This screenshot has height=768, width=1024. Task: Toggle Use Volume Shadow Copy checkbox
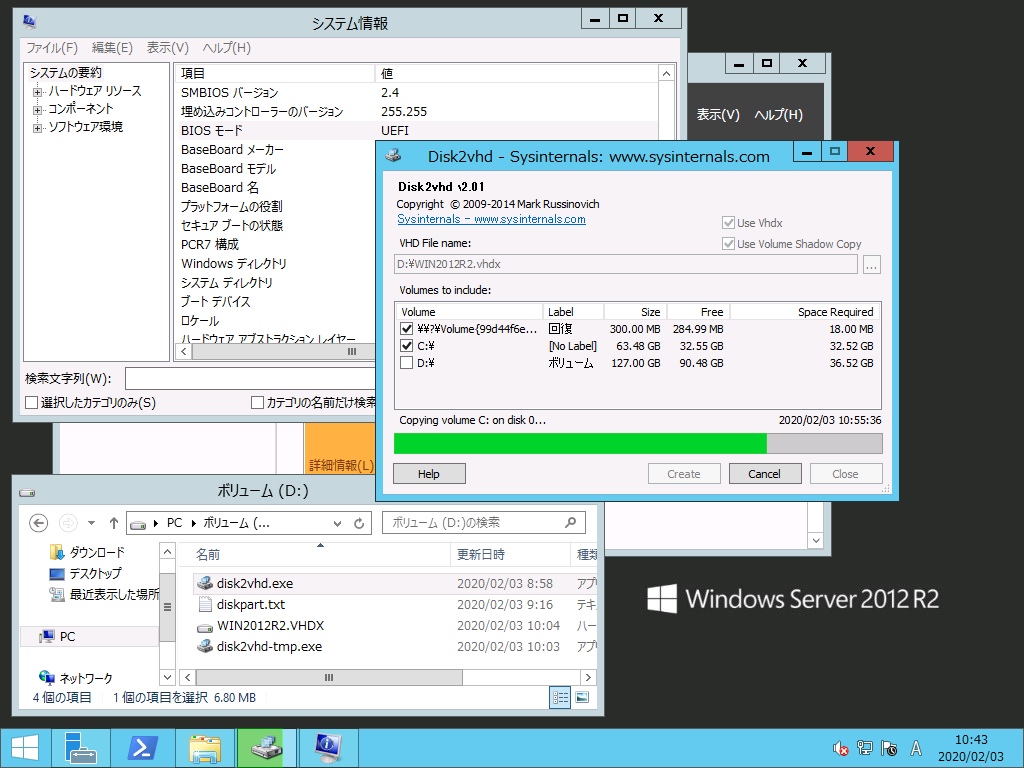click(728, 244)
